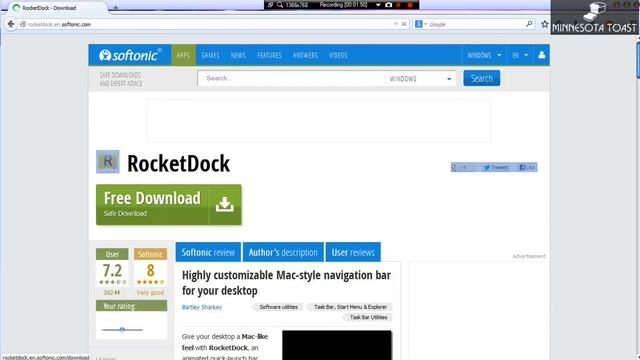The width and height of the screenshot is (640, 360).
Task: Click the Facebook Like button
Action: click(x=527, y=167)
